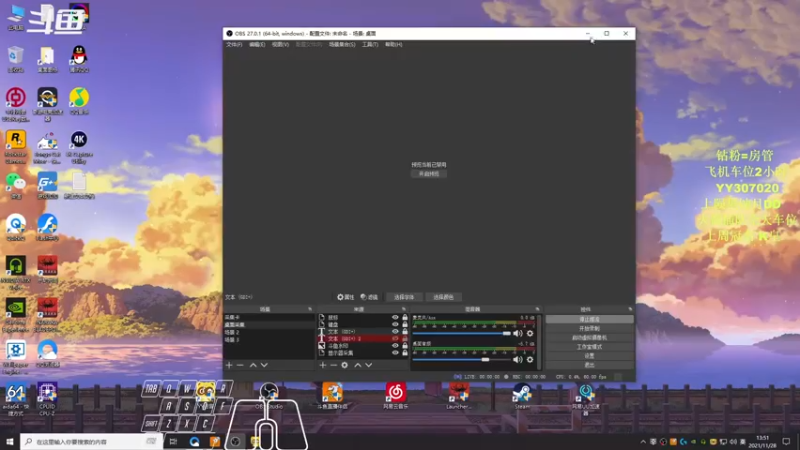Viewport: 800px width, 450px height.
Task: Click 选择字体 in the source toolbar
Action: pos(404,297)
